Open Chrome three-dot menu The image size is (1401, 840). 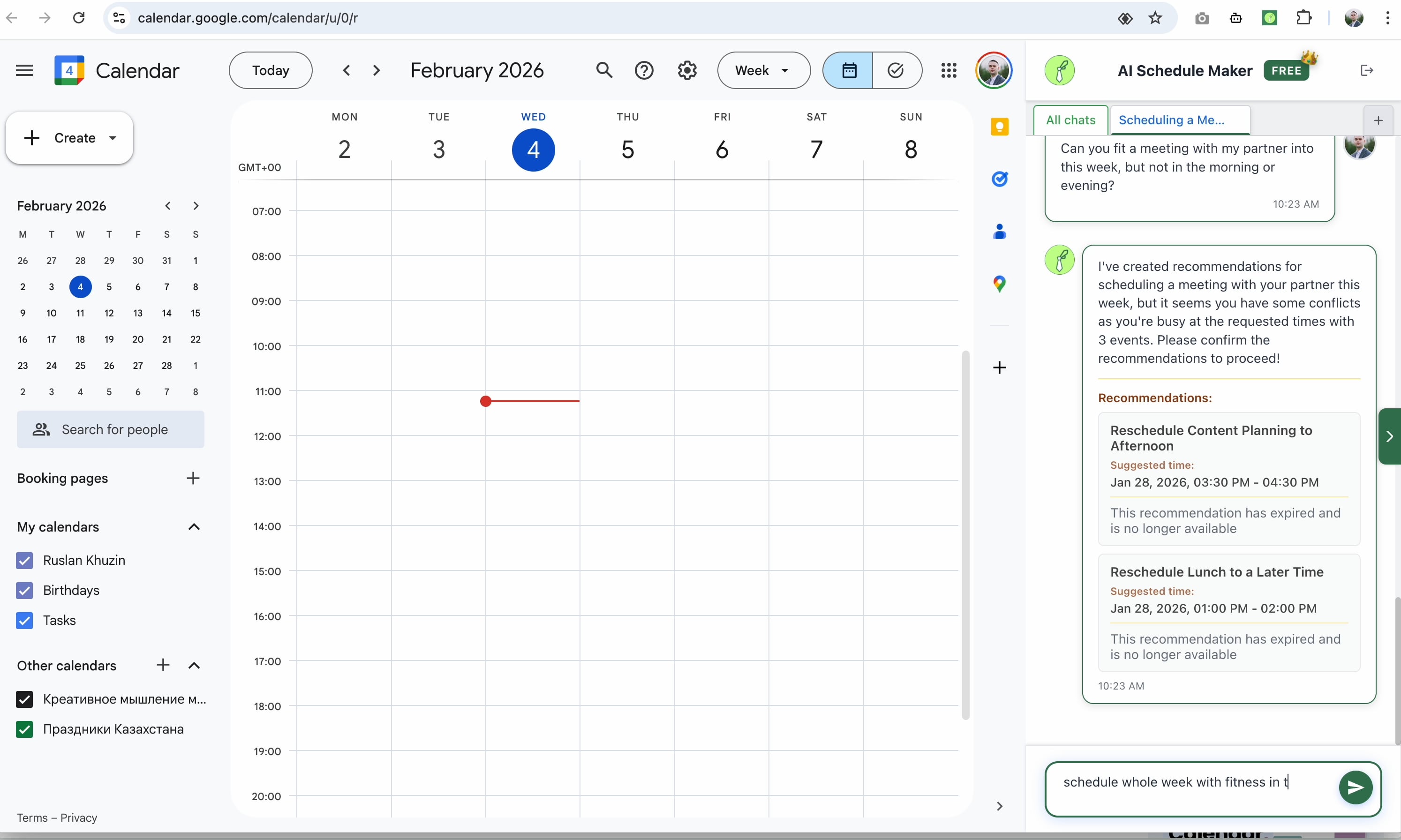[1387, 18]
